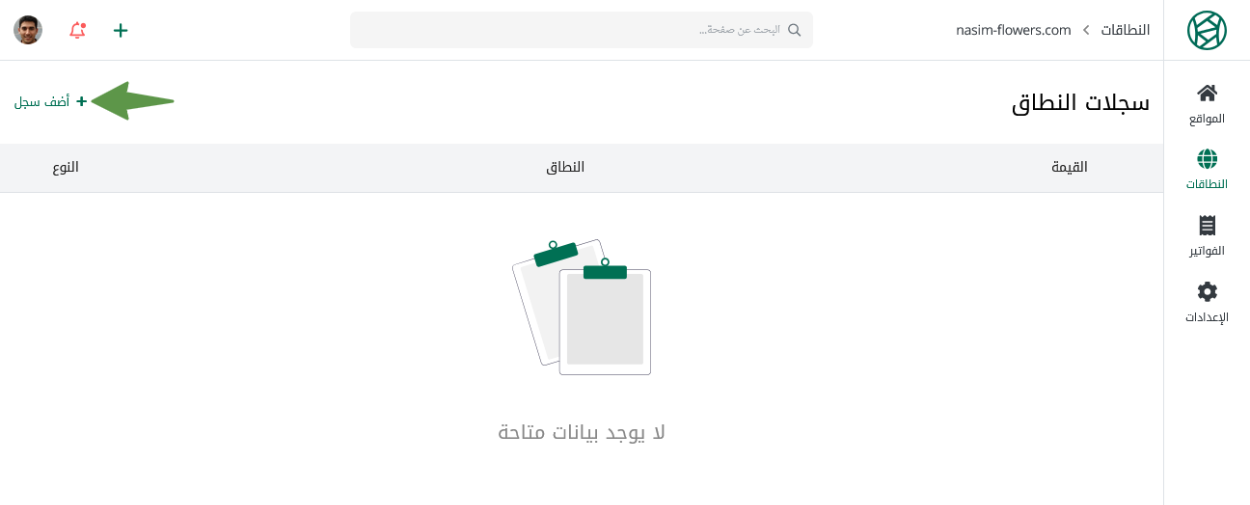Click the النطاق column header
The image size is (1250, 505).
click(x=565, y=167)
